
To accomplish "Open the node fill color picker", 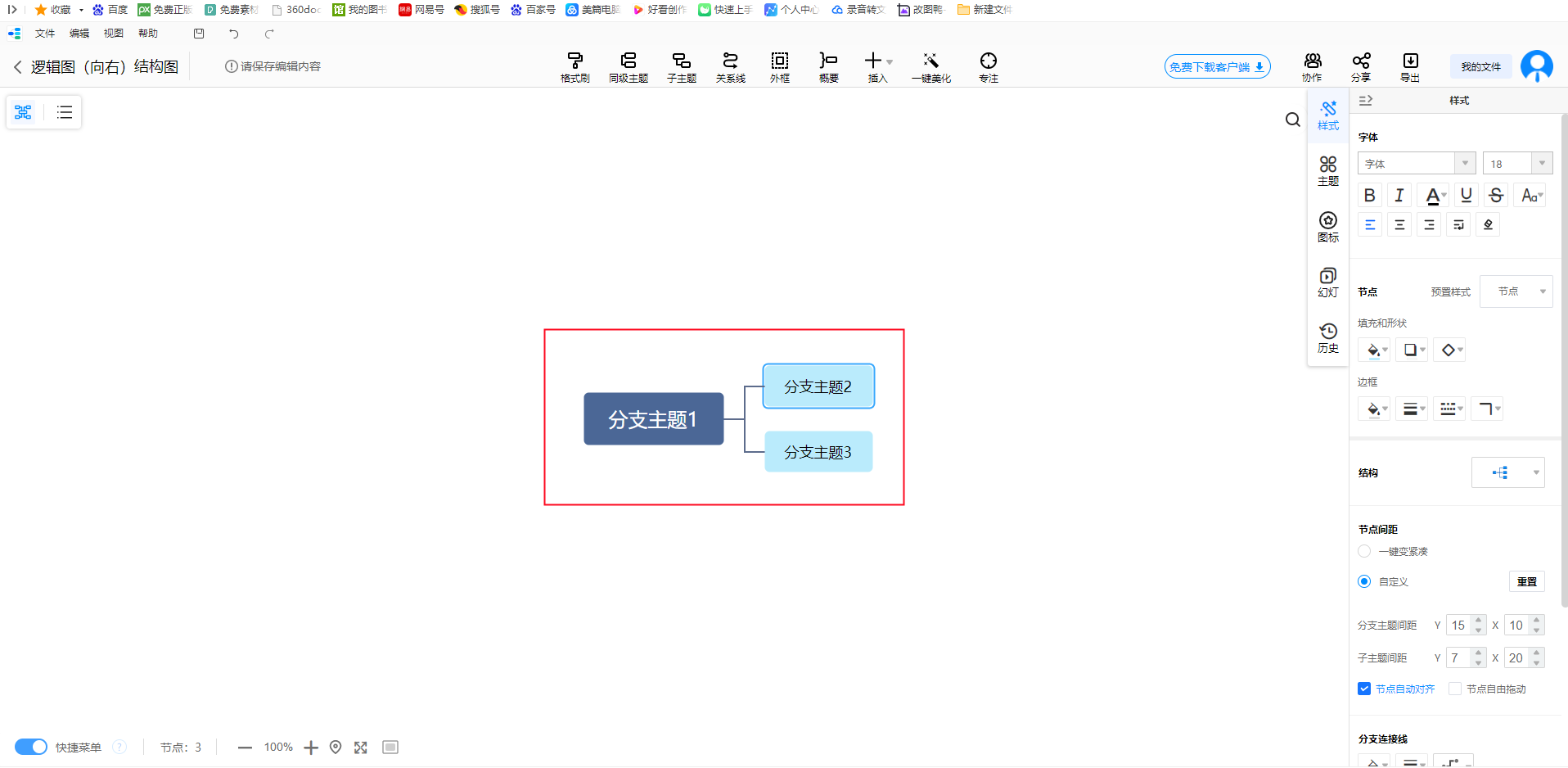I will click(1373, 350).
